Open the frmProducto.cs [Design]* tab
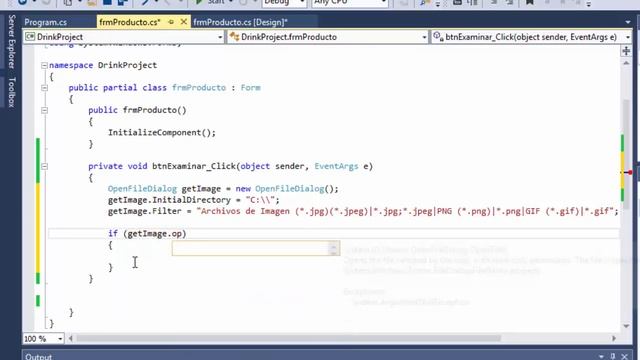Image resolution: width=640 pixels, height=360 pixels. point(240,22)
